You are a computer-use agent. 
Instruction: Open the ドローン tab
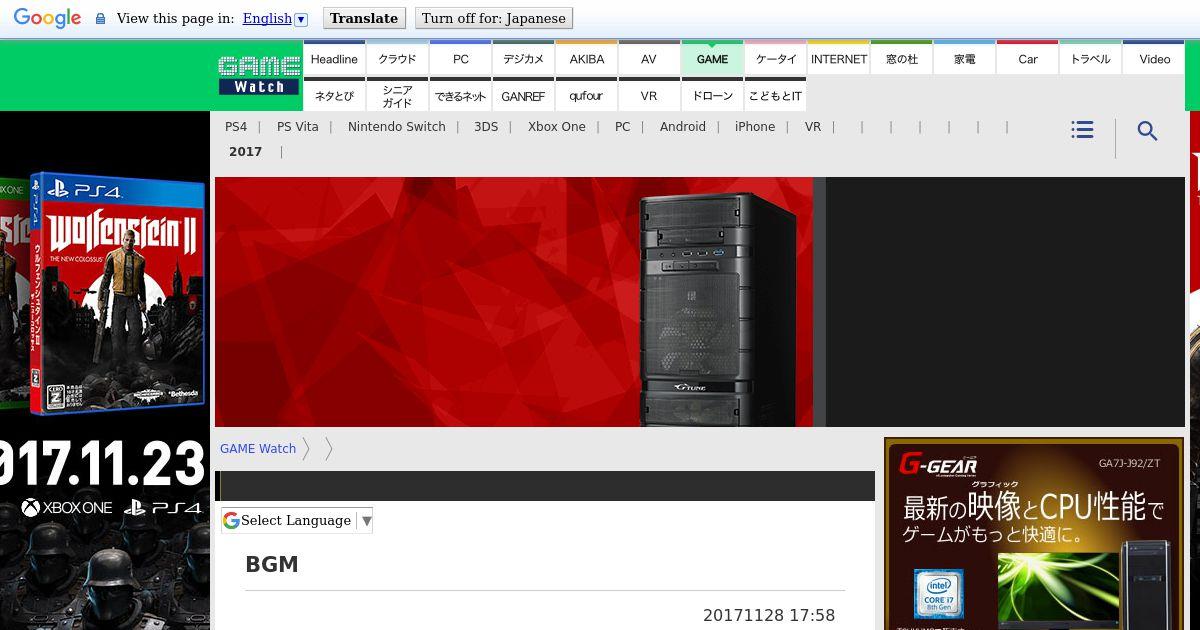coord(712,95)
